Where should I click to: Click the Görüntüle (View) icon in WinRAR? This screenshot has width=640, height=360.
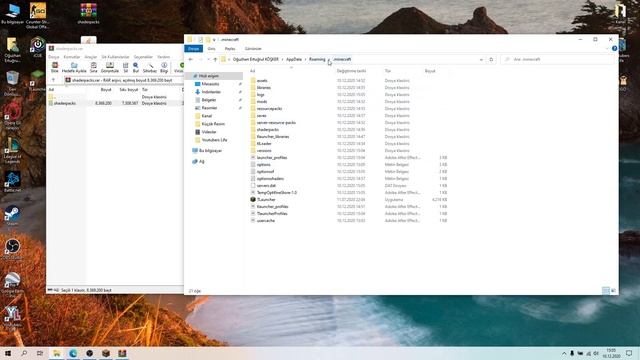[x=110, y=67]
